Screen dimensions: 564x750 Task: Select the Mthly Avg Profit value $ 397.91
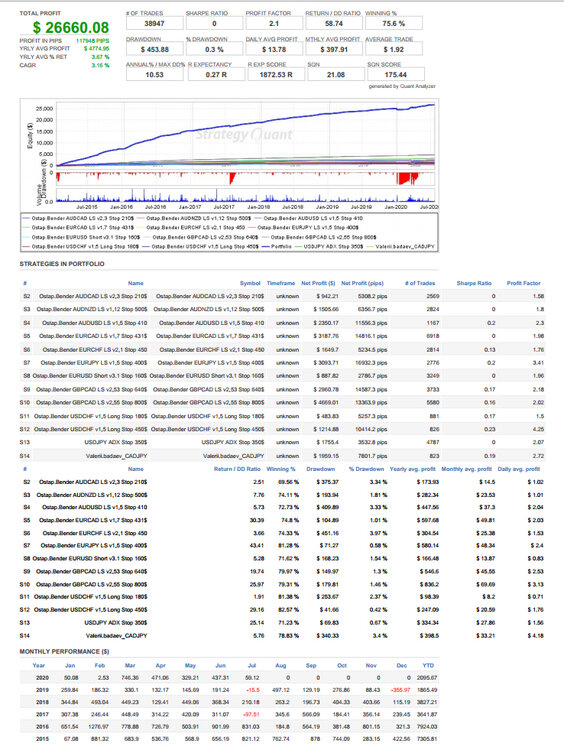(x=334, y=49)
